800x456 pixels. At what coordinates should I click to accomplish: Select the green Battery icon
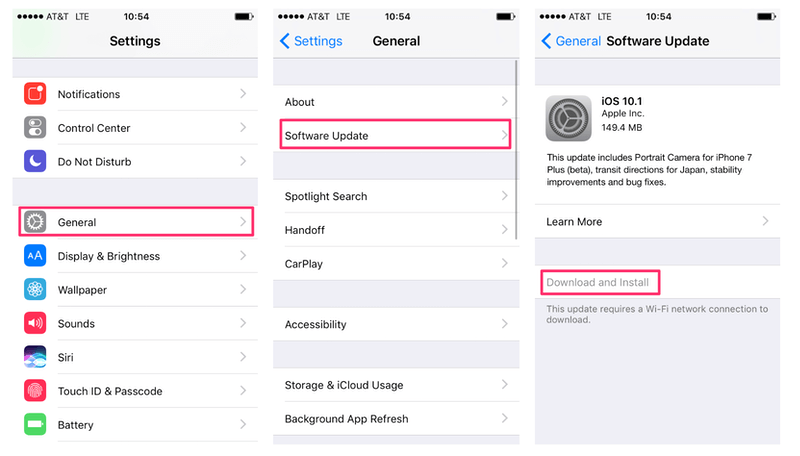click(35, 424)
